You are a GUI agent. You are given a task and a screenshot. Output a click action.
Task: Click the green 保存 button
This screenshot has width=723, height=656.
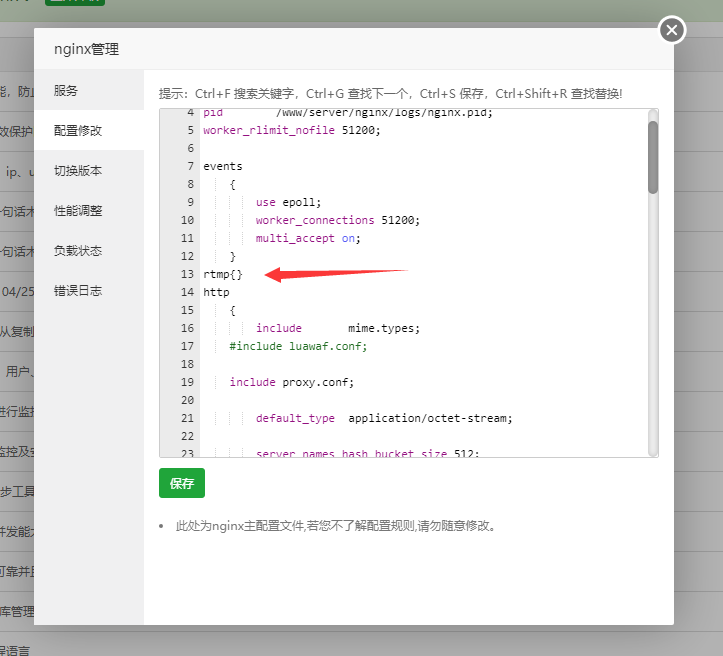pos(182,483)
